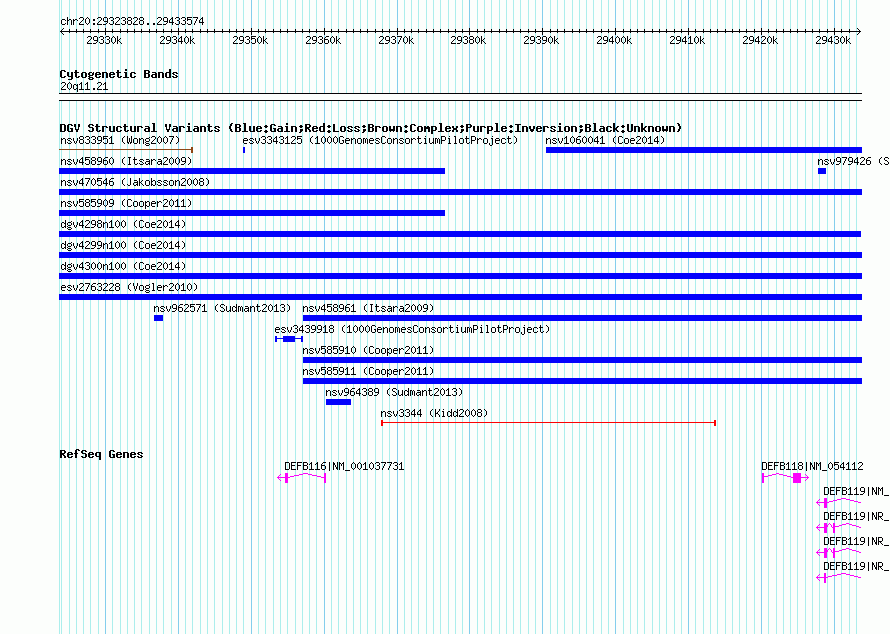This screenshot has height=634, width=890.
Task: Select the DEFB116 magenta gene glyph
Action: click(x=301, y=477)
